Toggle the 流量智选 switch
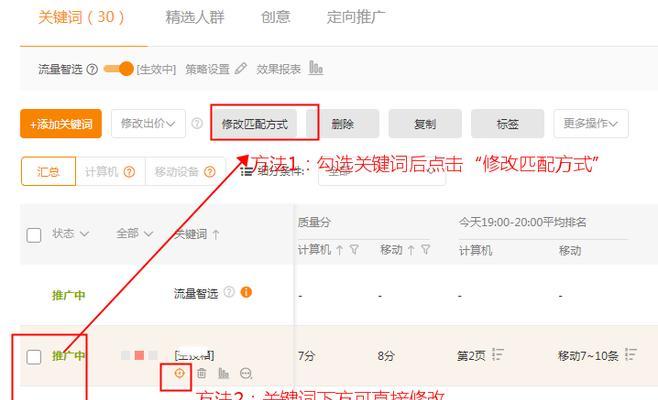 [x=118, y=69]
